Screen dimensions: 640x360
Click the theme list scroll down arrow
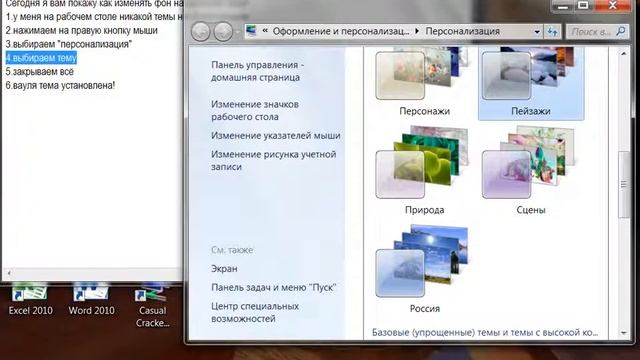pos(624,333)
